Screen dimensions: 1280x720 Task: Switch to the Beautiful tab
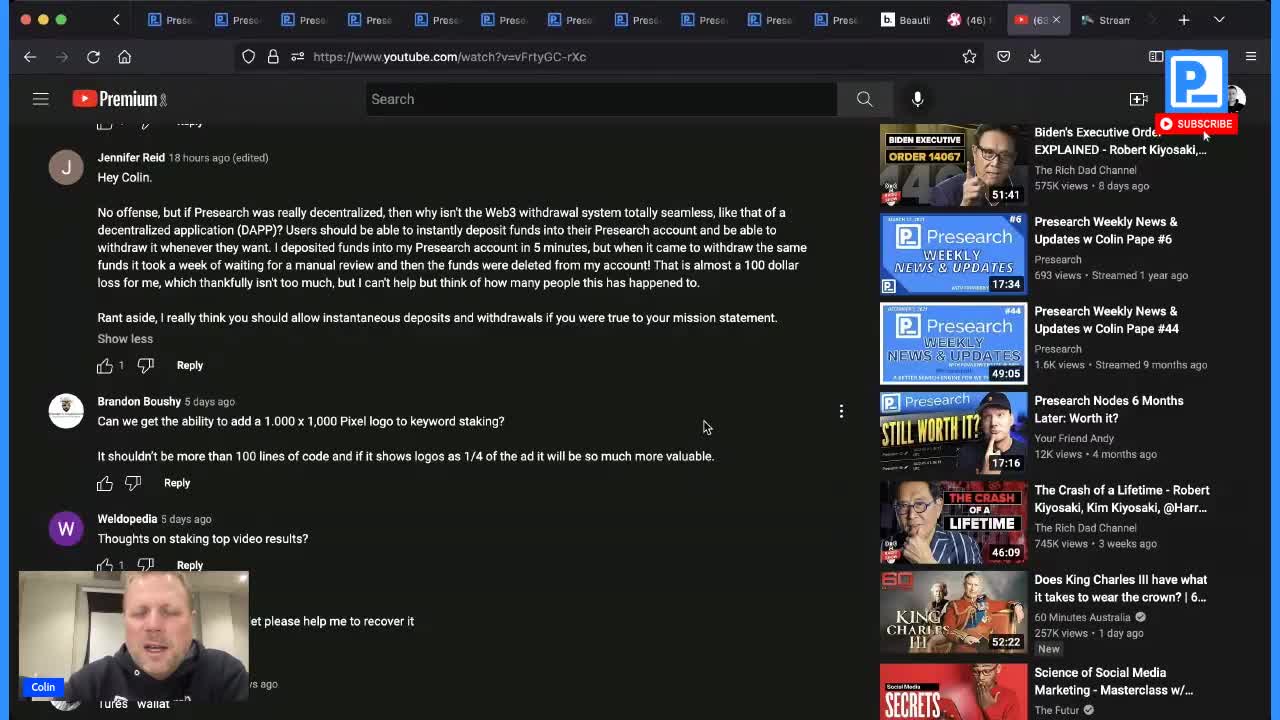[x=906, y=20]
